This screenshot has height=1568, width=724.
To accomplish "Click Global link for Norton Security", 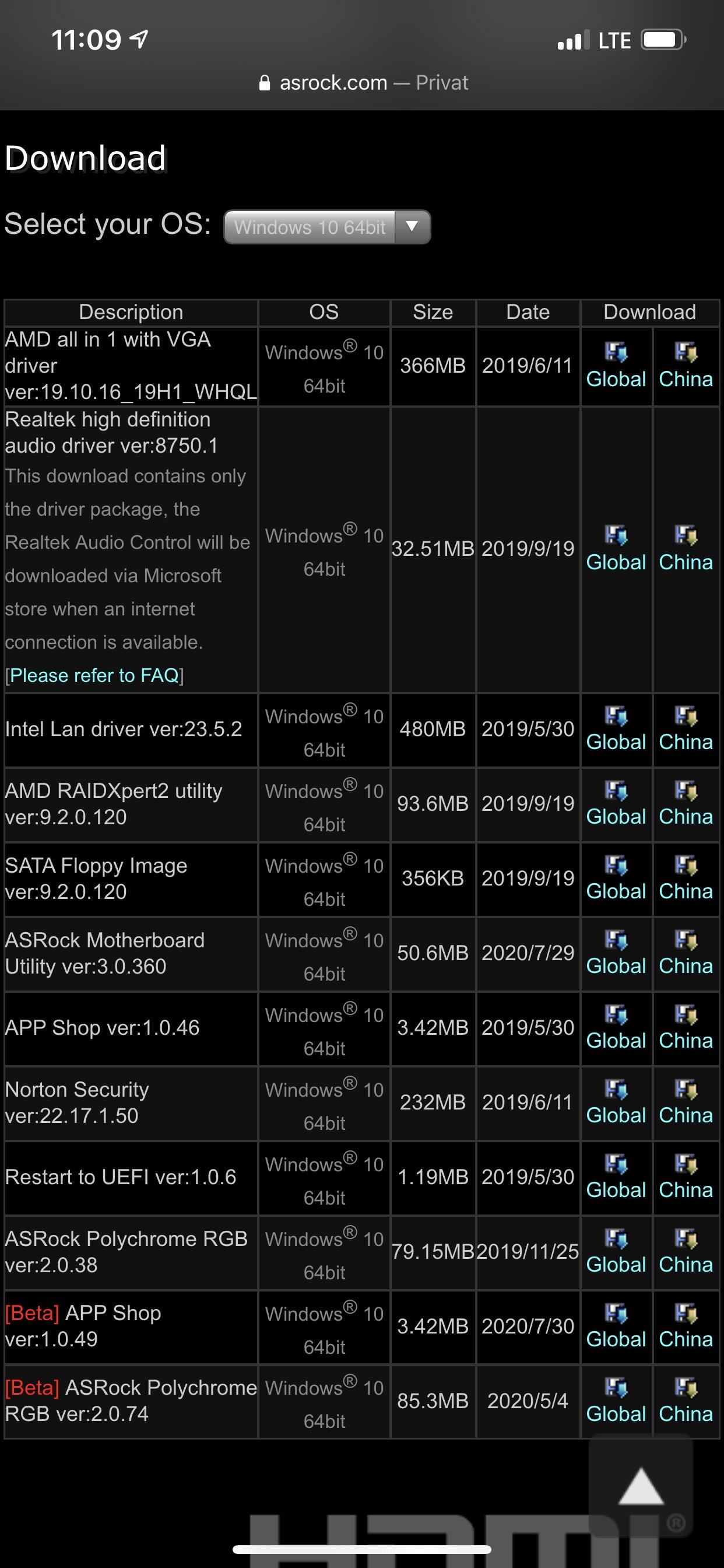I will point(616,1115).
